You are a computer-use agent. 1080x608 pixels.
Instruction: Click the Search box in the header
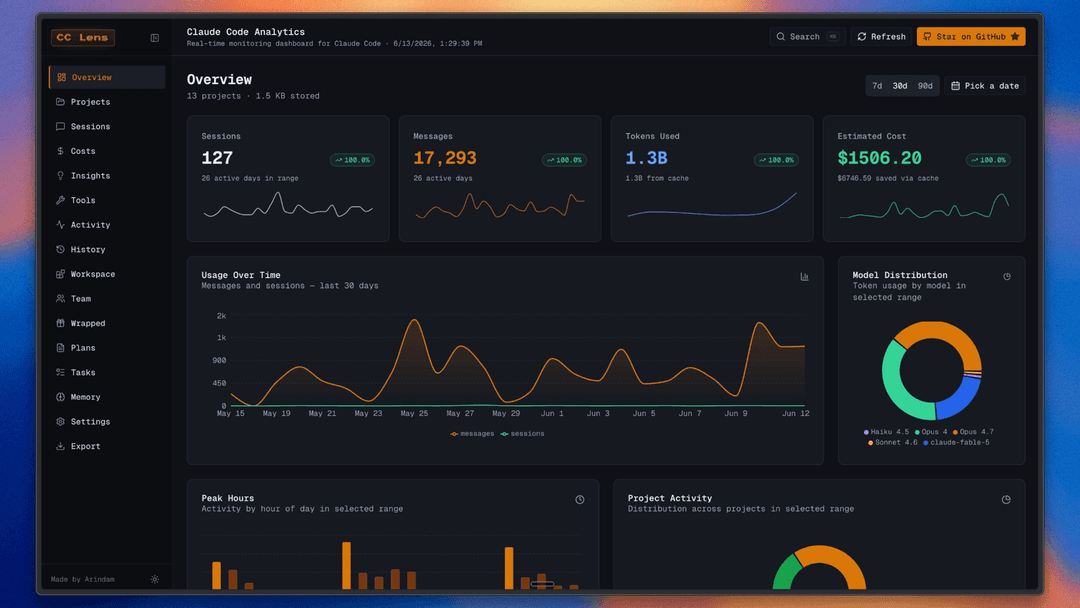(807, 36)
